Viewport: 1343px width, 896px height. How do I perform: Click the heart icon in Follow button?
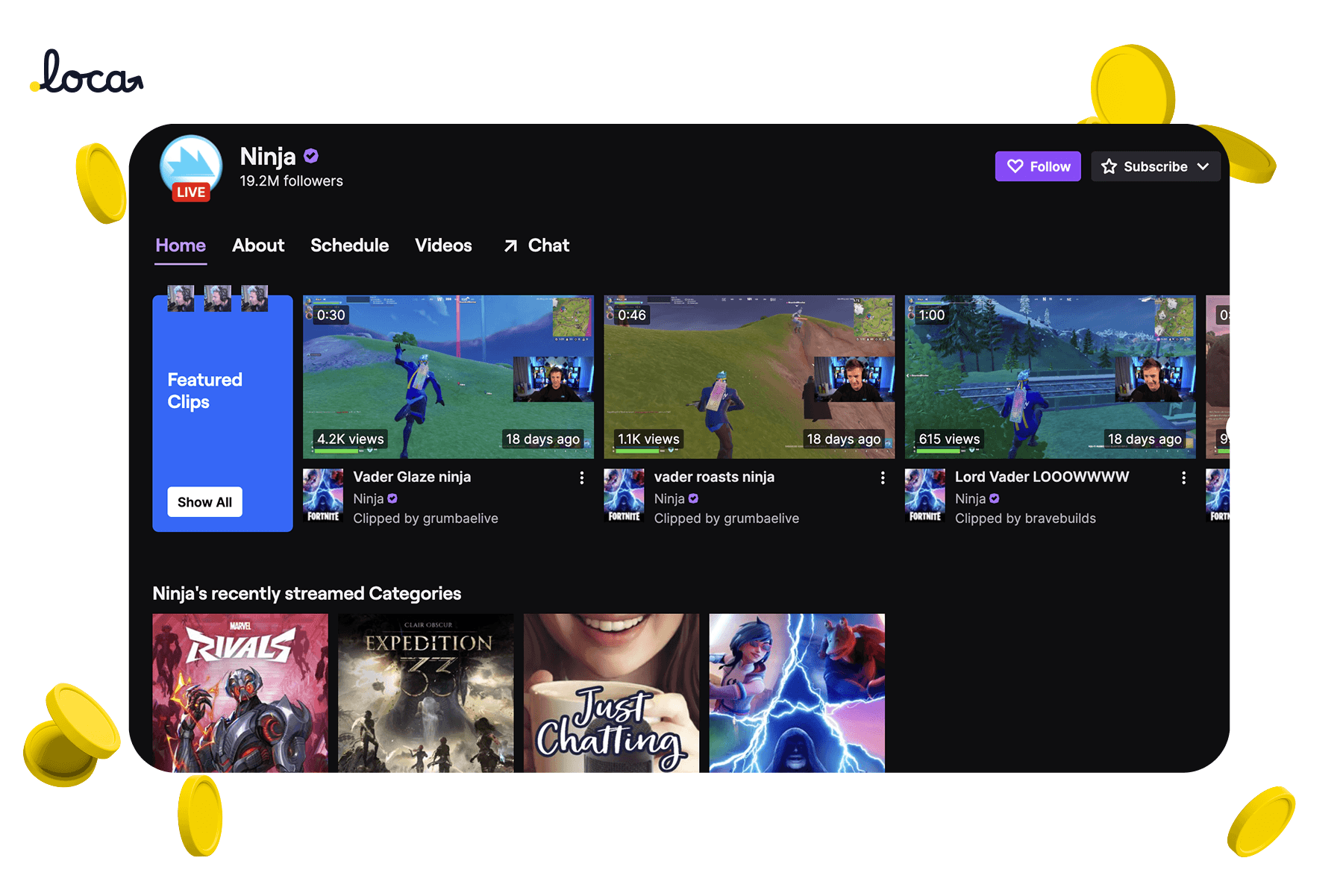click(1015, 166)
